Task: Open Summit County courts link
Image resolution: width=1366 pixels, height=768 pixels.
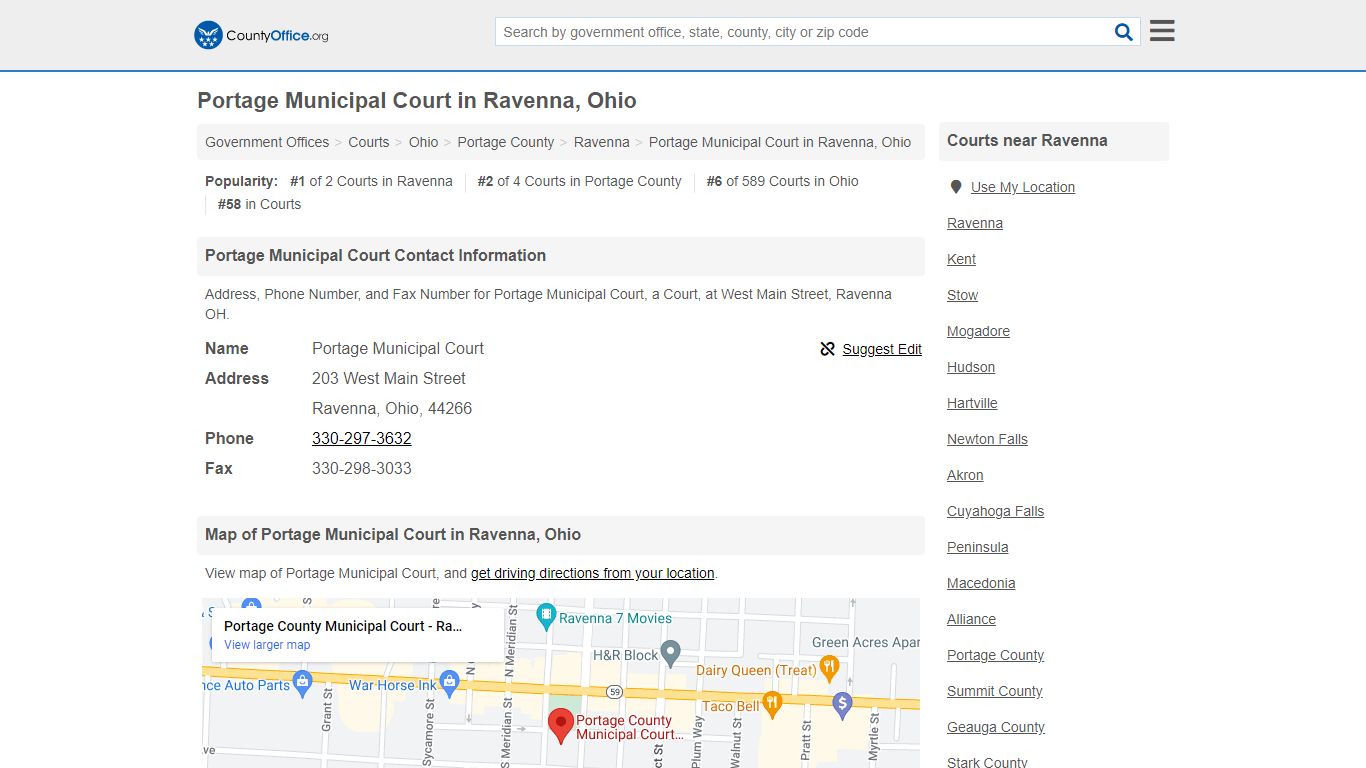Action: click(994, 691)
